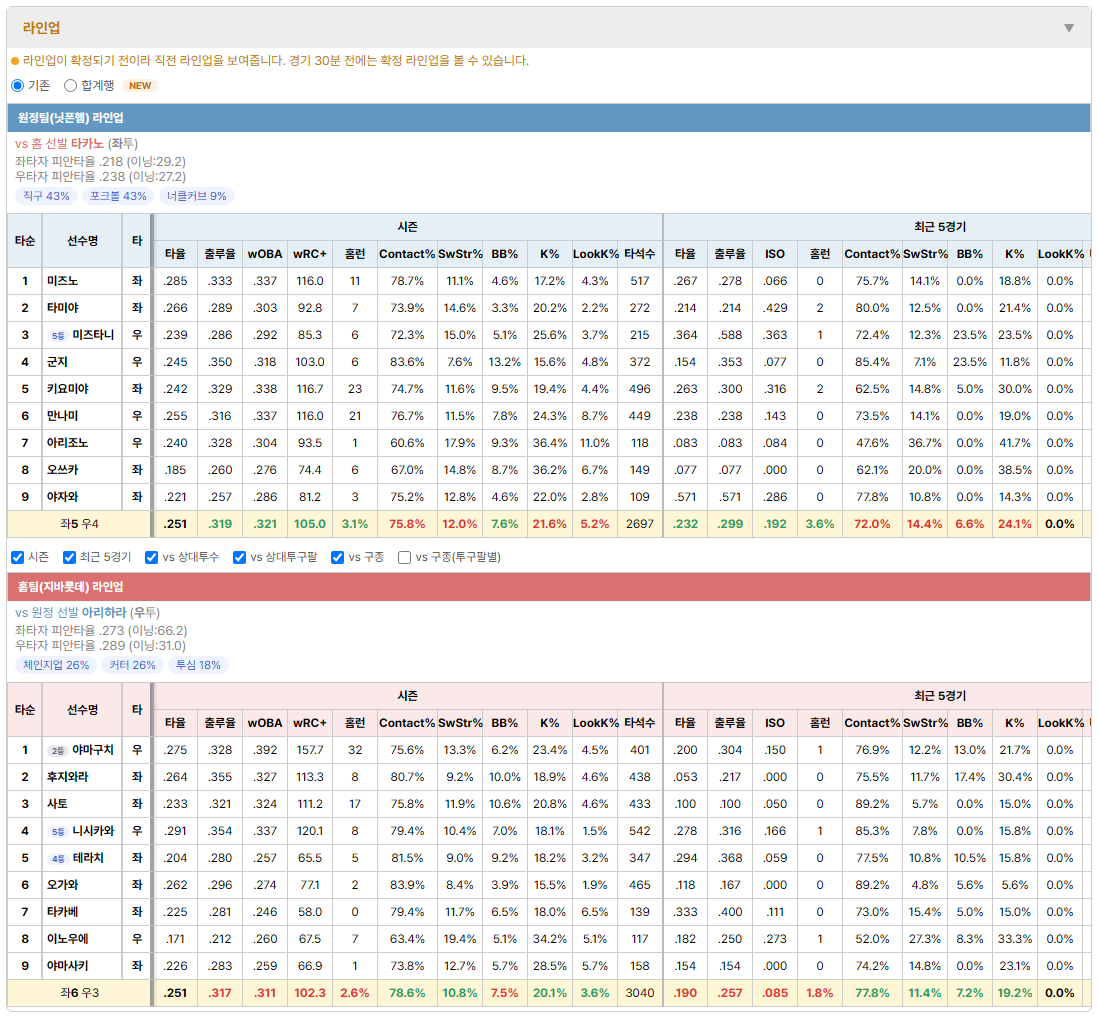Click the wRC+ column header in away table
Viewport: 1098px width, 1018px height.
pos(310,254)
